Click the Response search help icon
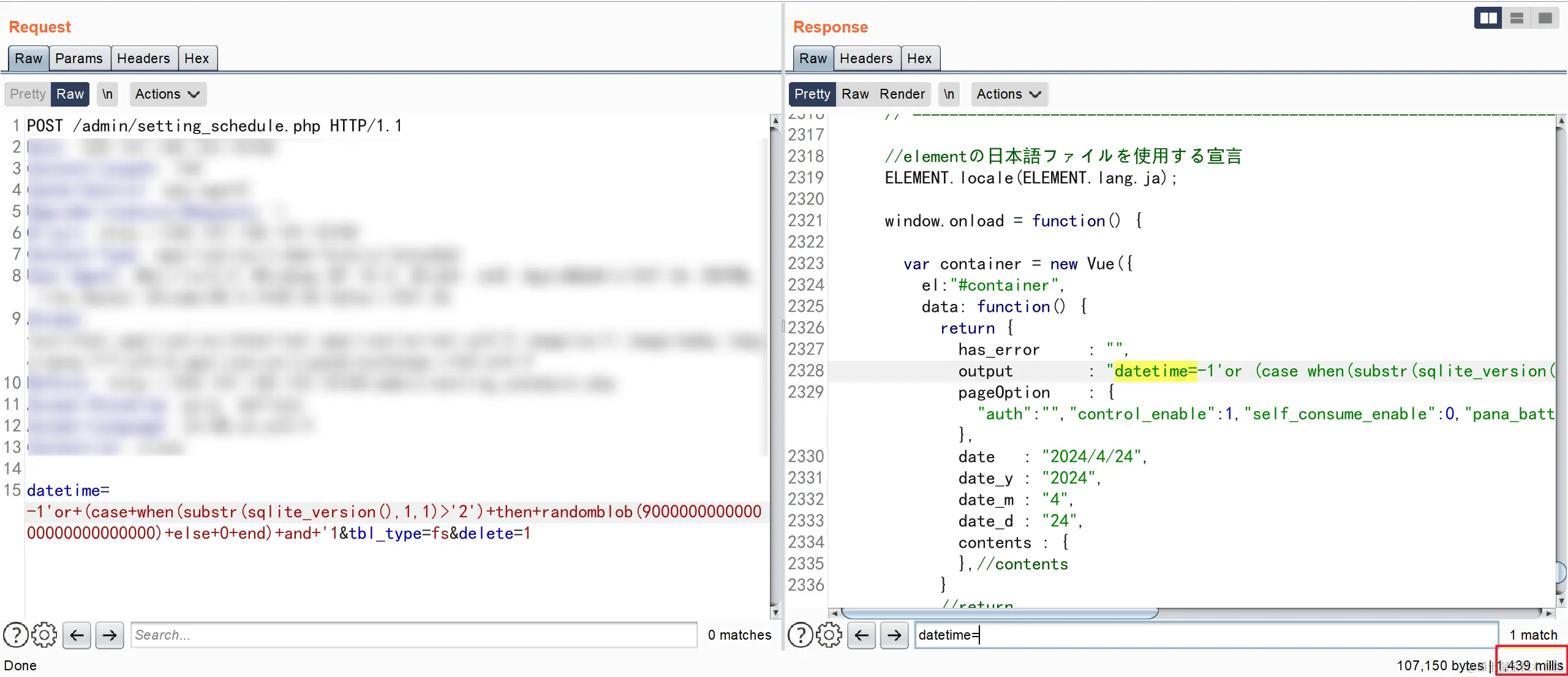The image size is (1568, 677). (800, 635)
